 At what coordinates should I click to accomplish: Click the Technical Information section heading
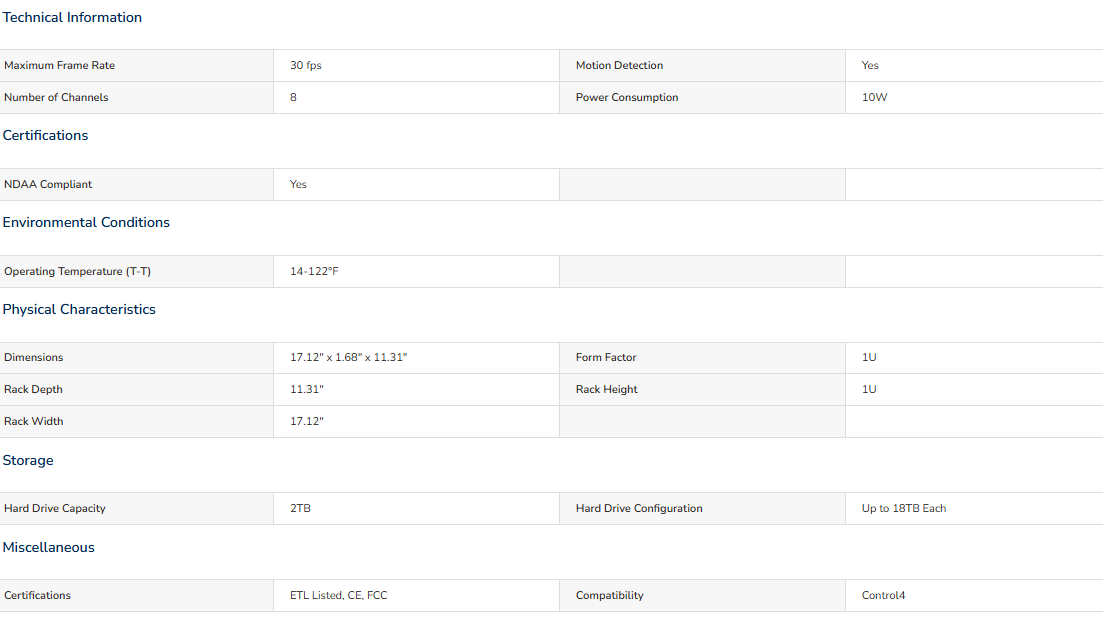[72, 18]
